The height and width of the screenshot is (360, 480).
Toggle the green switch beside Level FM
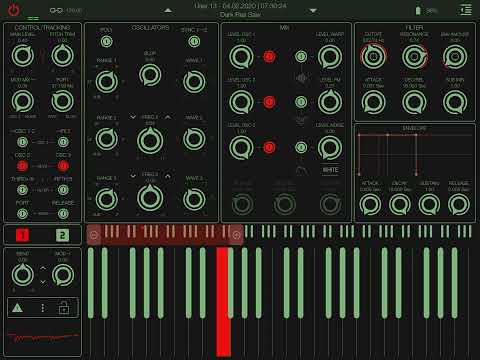coord(301,102)
